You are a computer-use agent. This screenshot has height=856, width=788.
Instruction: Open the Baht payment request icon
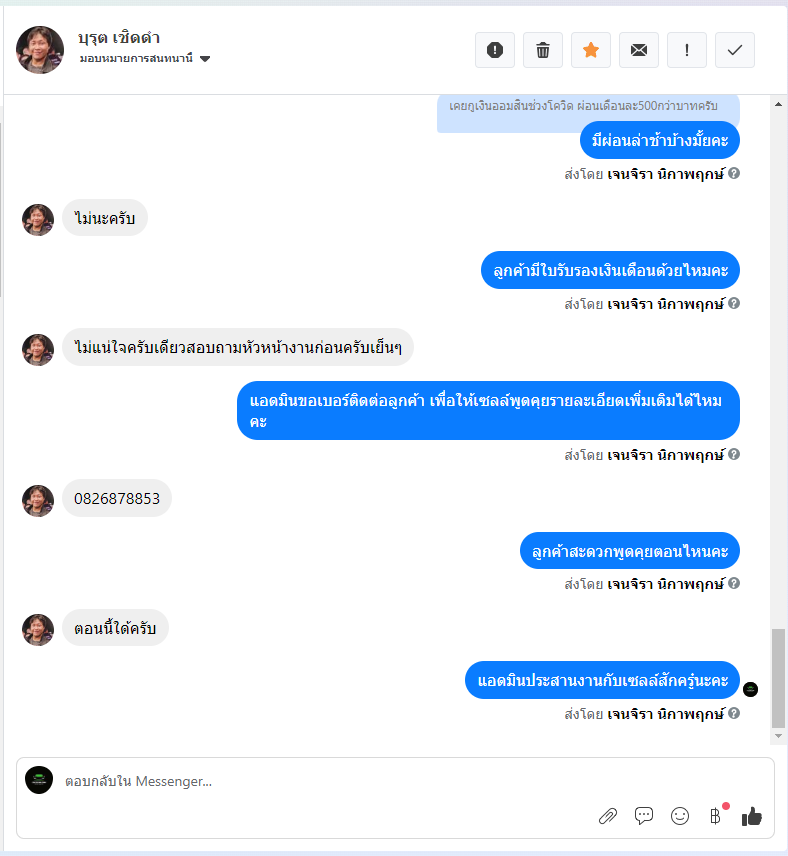point(716,816)
